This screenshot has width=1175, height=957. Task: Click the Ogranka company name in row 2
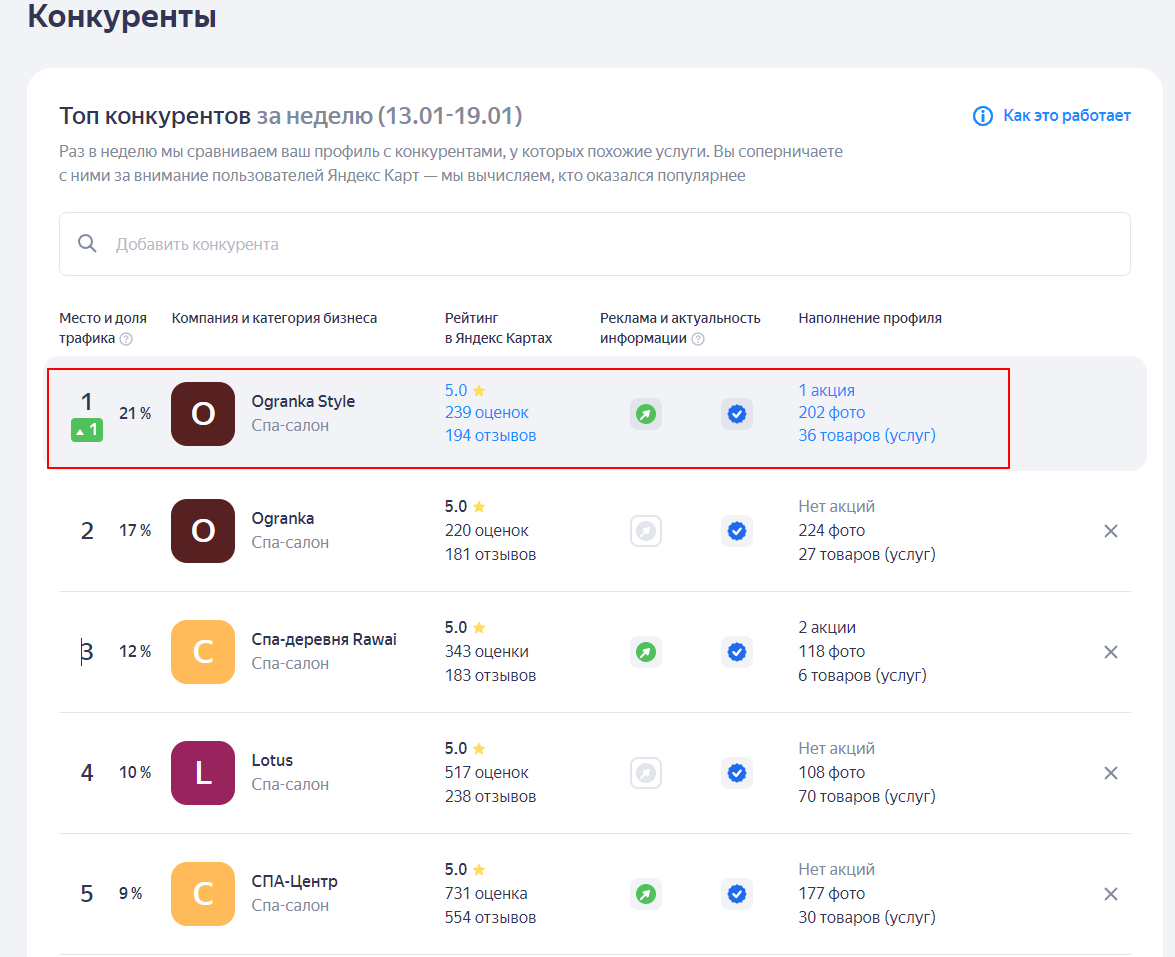pyautogui.click(x=283, y=519)
